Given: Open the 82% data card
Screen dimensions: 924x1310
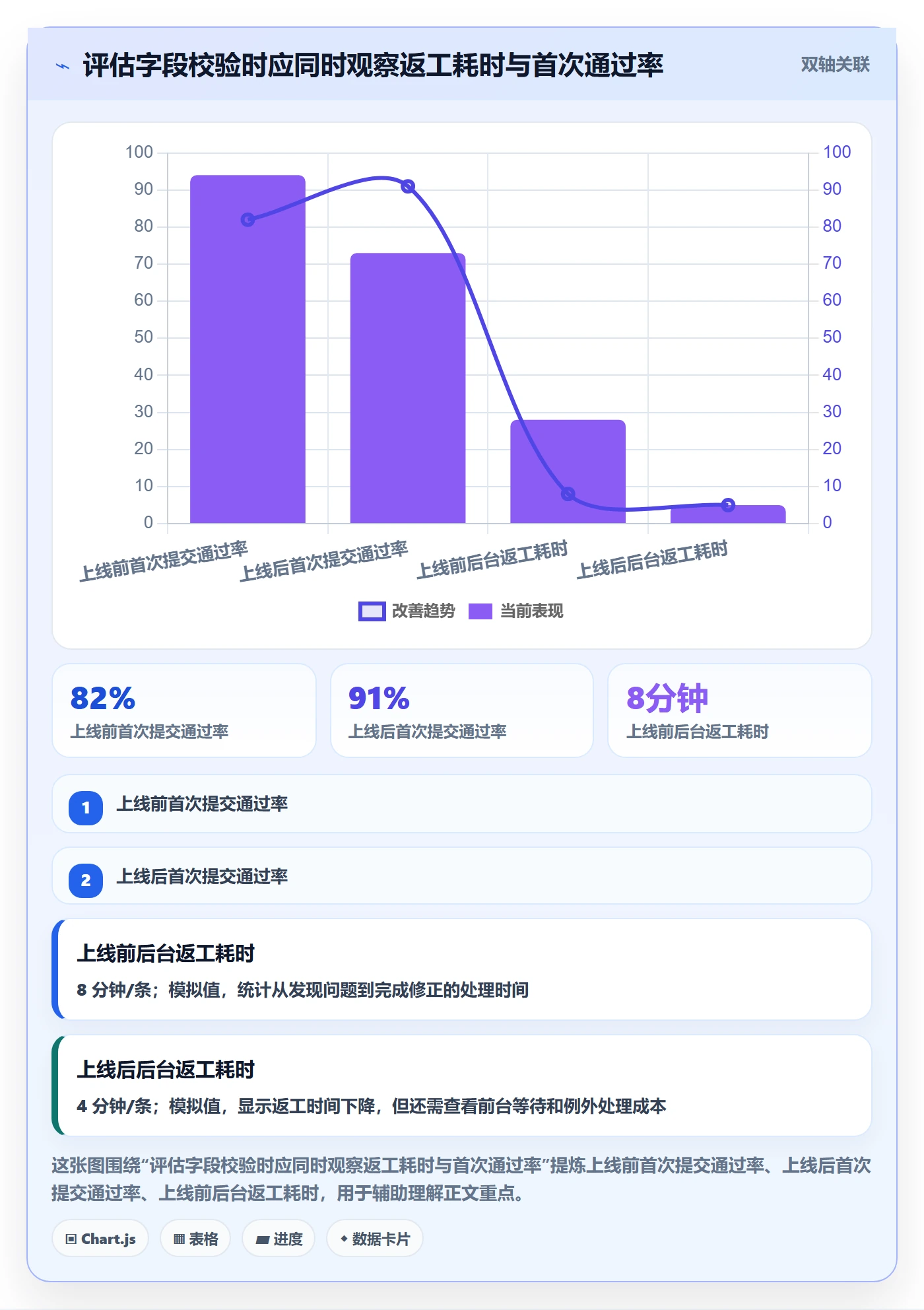Looking at the screenshot, I should point(184,710).
